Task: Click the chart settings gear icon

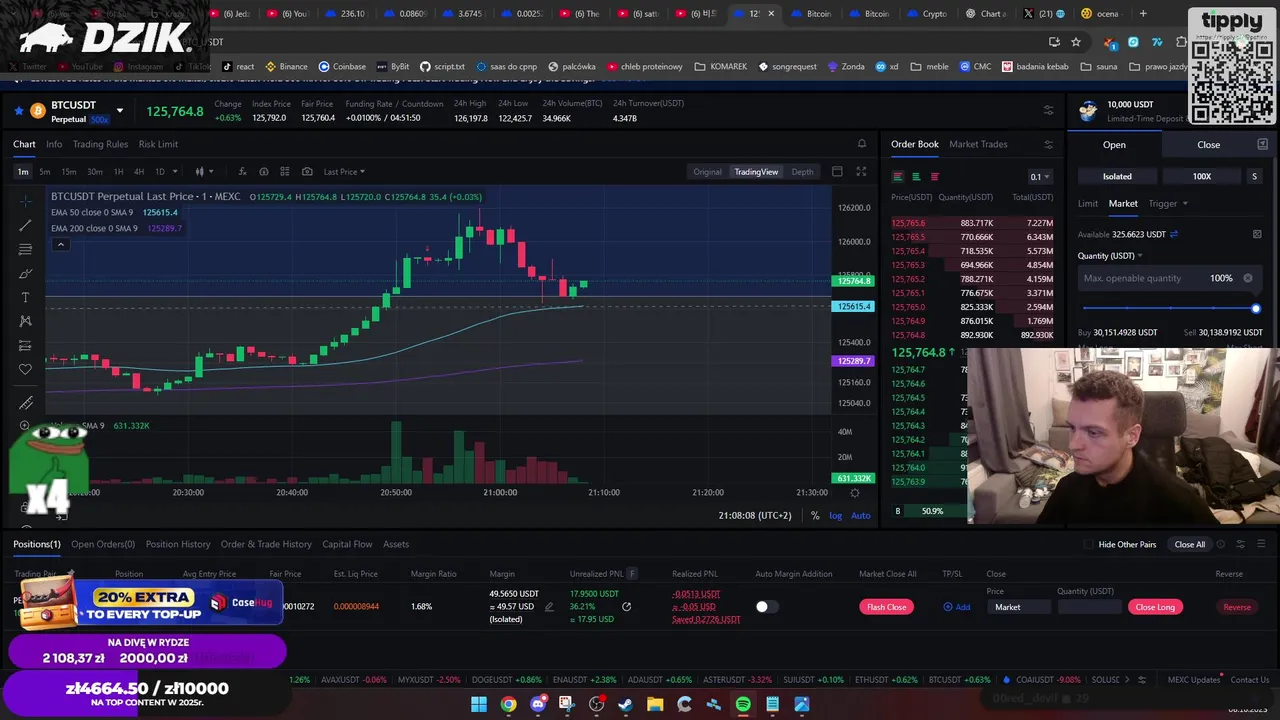Action: click(855, 493)
